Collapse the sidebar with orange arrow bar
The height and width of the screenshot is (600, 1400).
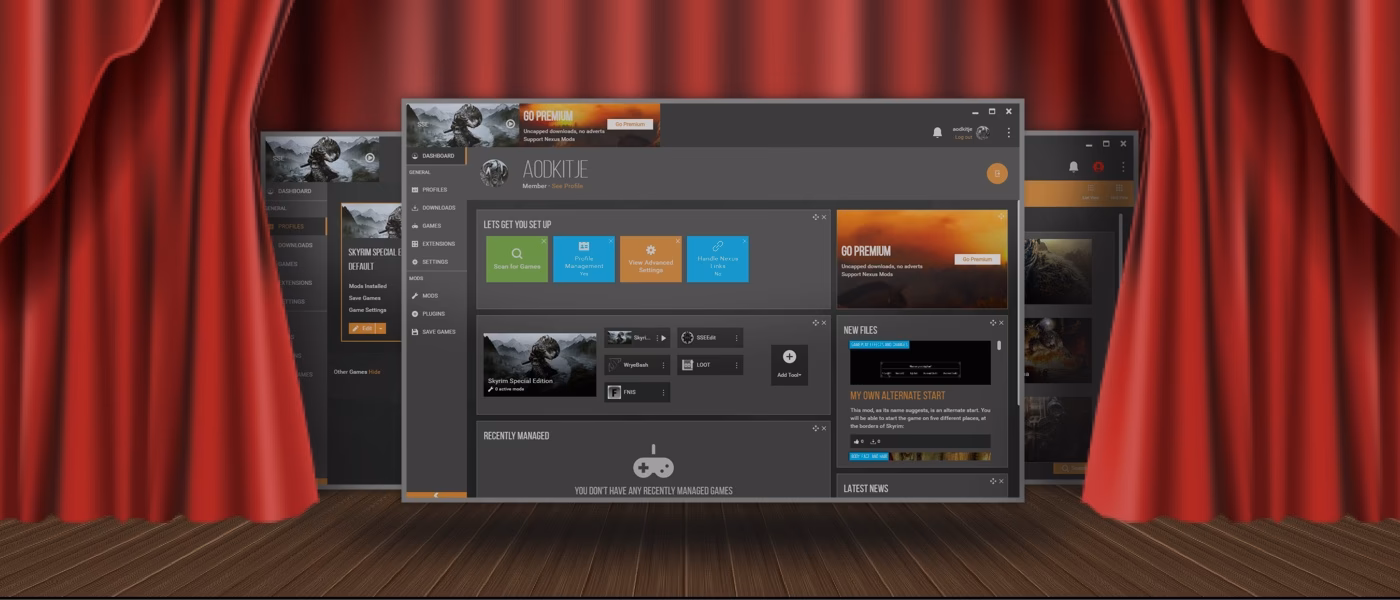(x=436, y=495)
